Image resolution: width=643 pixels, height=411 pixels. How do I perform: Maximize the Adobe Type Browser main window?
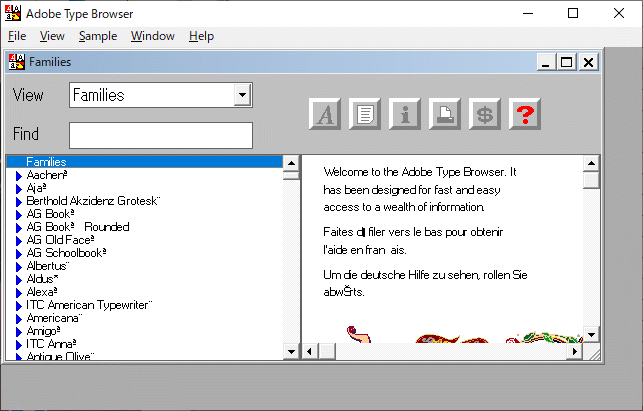tap(573, 14)
